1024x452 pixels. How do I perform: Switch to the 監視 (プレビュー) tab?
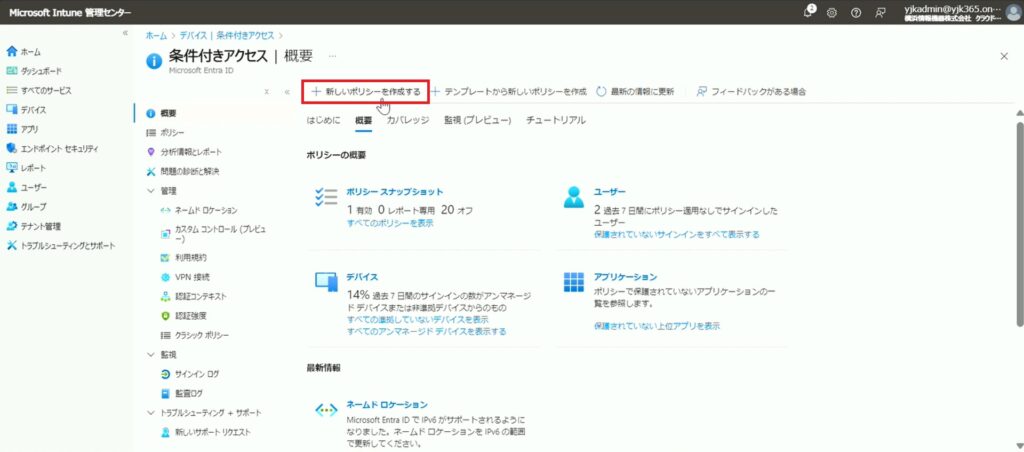[477, 120]
